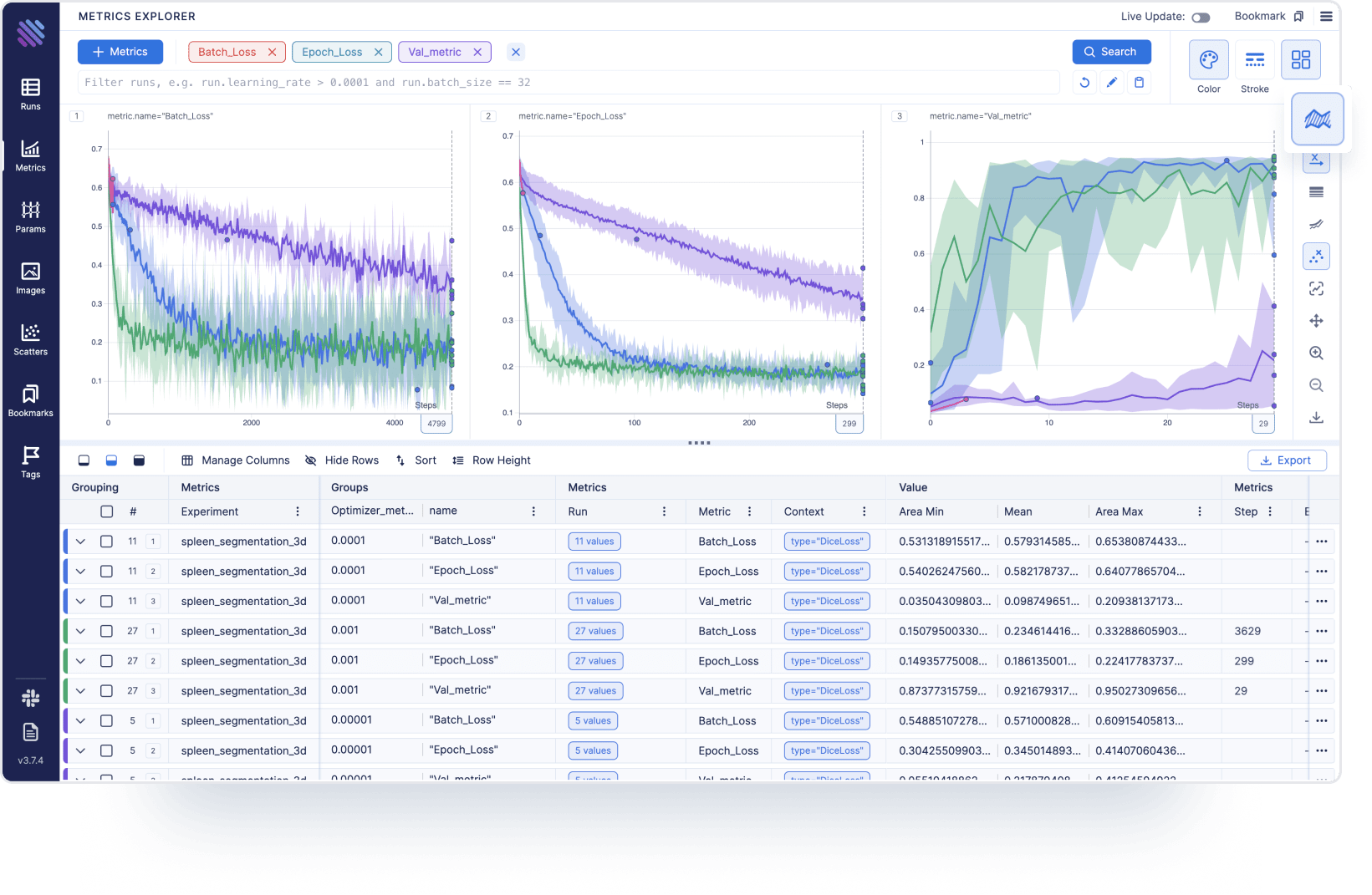Screen dimensions: 1372x895
Task: Click the + Metrics button
Action: click(120, 52)
